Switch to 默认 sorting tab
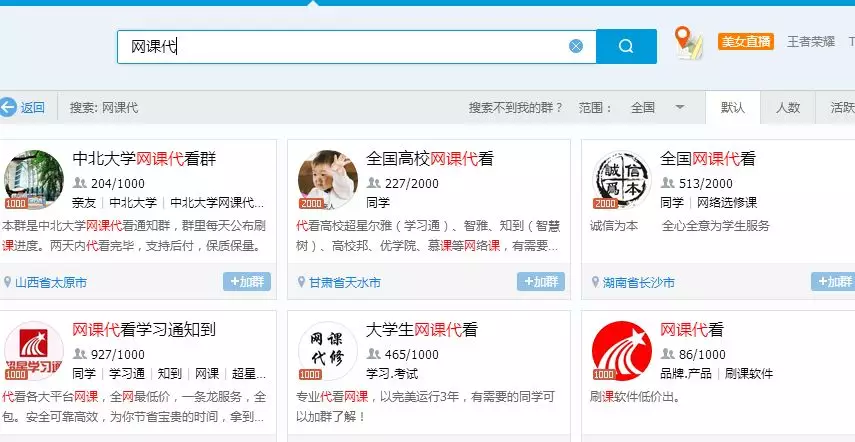855x442 pixels. 733,107
